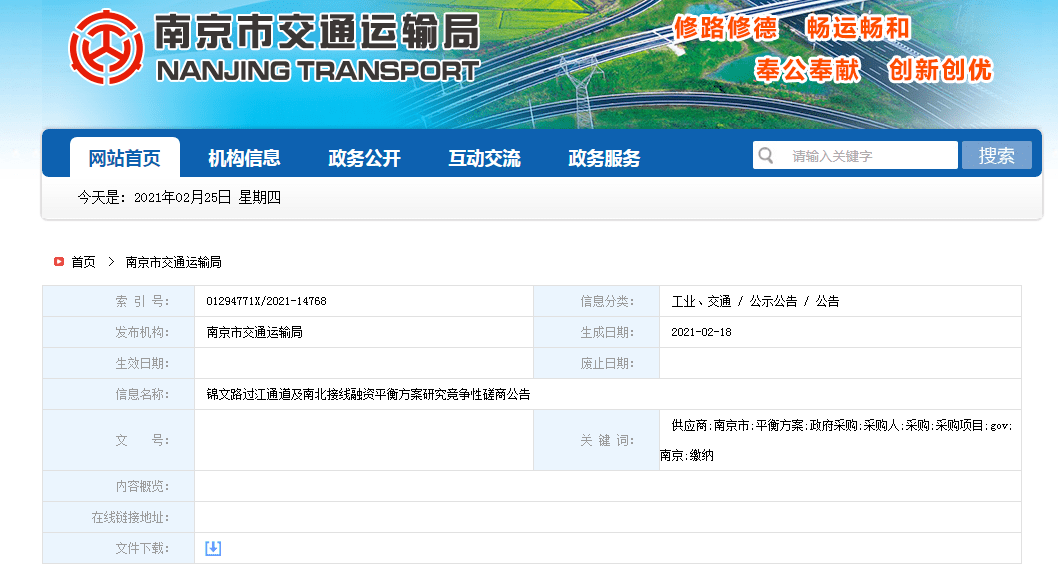This screenshot has height=570, width=1058.
Task: Click the 废止日期 label cell
Action: tap(596, 363)
